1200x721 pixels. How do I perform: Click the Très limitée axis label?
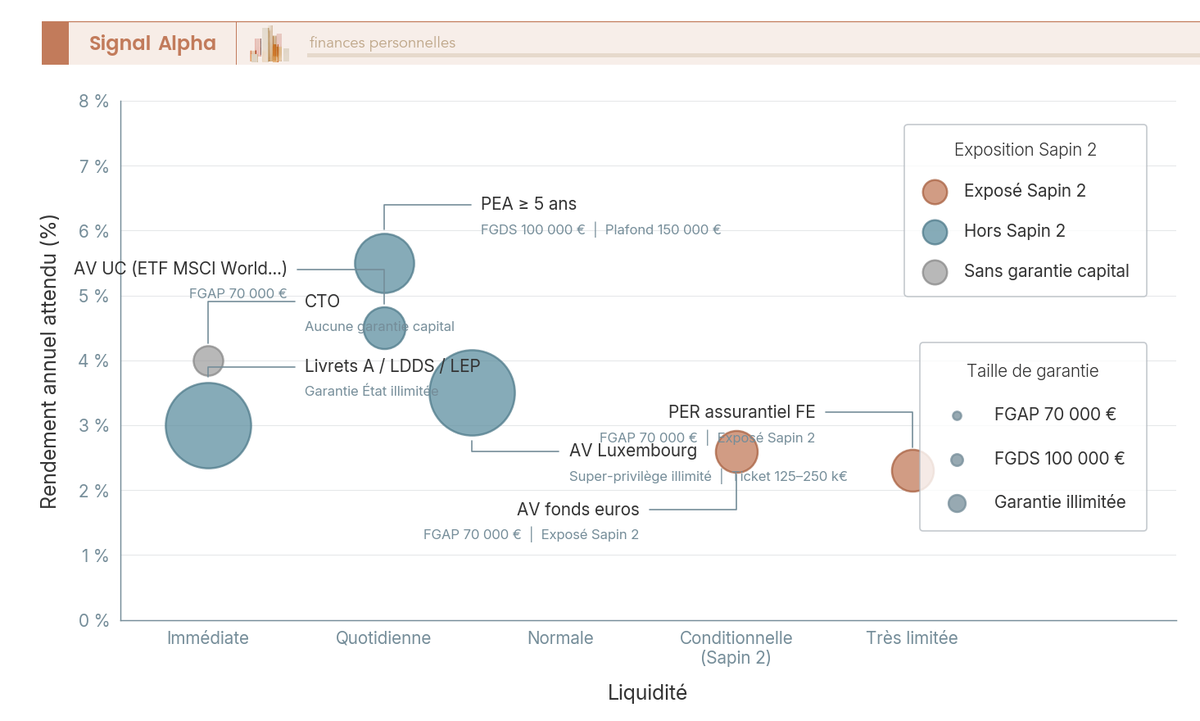coord(912,638)
